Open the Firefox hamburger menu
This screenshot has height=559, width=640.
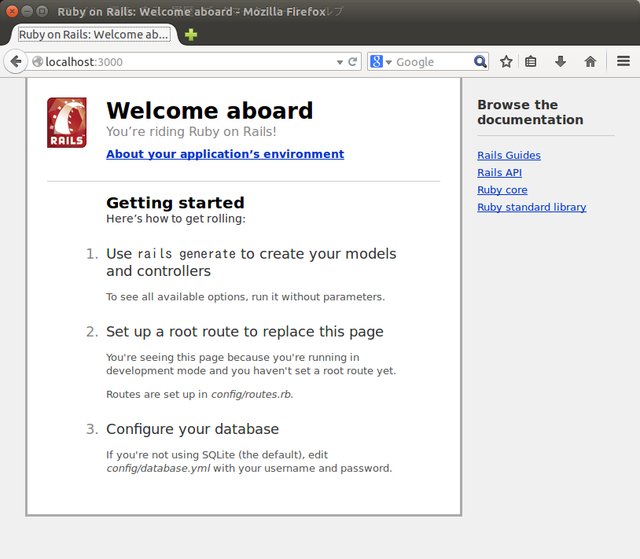pyautogui.click(x=623, y=62)
